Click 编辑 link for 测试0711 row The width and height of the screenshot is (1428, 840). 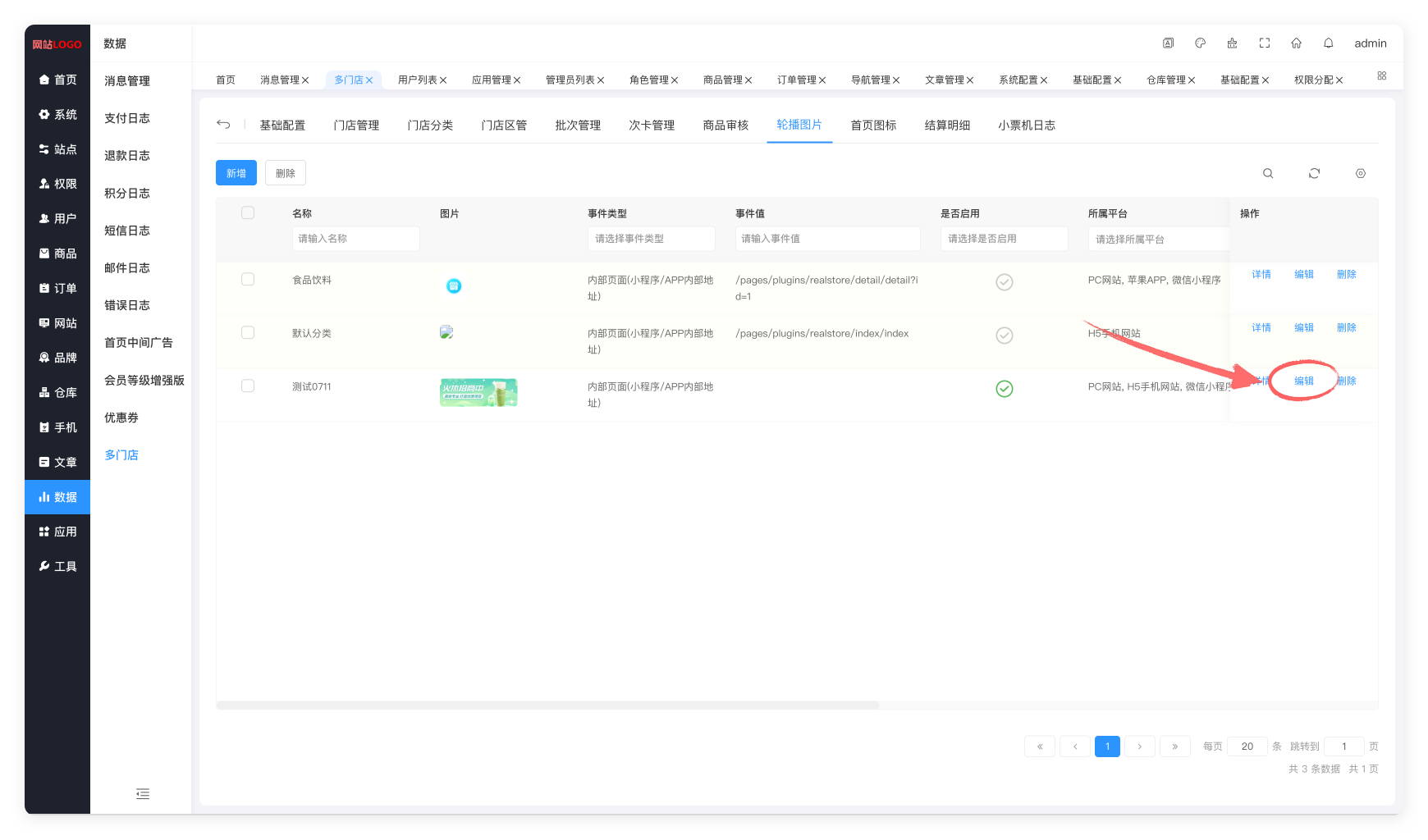coord(1303,381)
